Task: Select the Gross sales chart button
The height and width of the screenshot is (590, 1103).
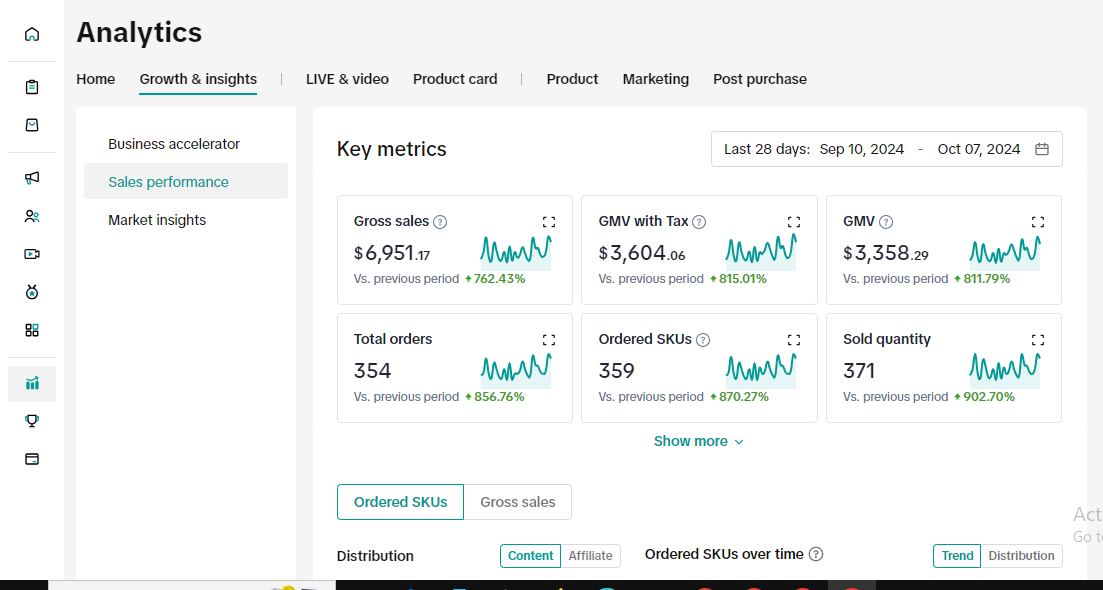Action: click(x=518, y=502)
